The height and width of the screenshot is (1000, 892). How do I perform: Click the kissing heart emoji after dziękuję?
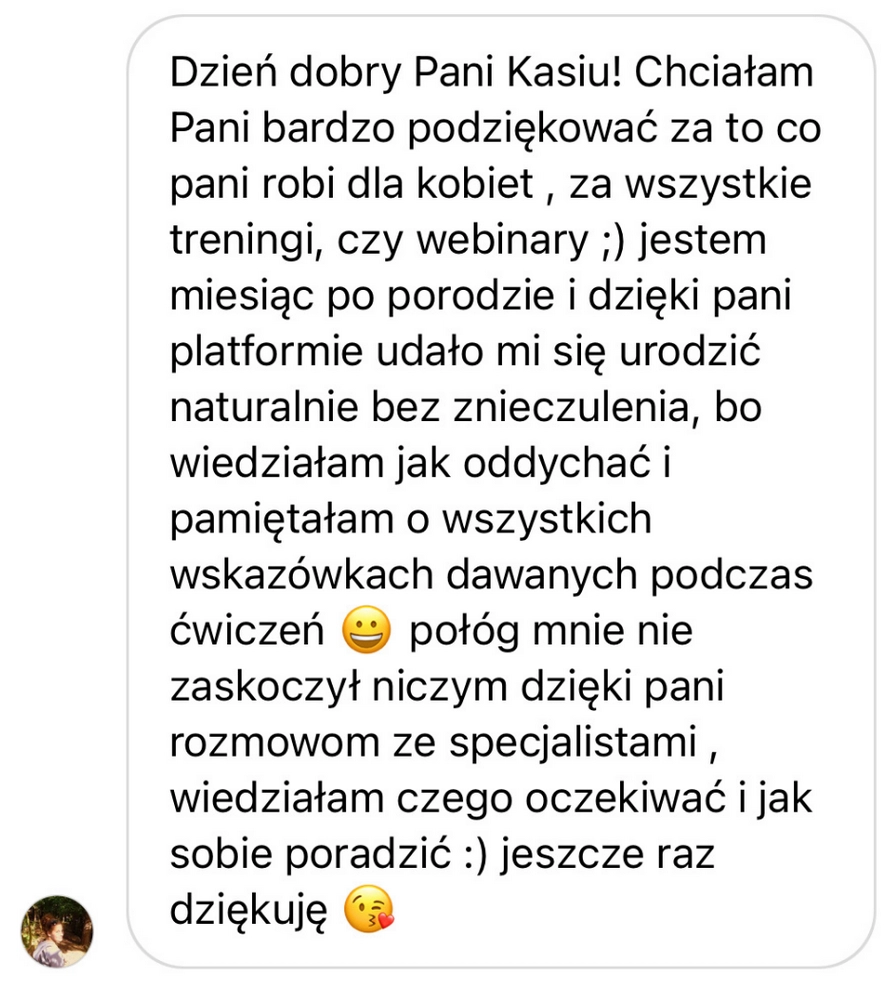point(369,911)
